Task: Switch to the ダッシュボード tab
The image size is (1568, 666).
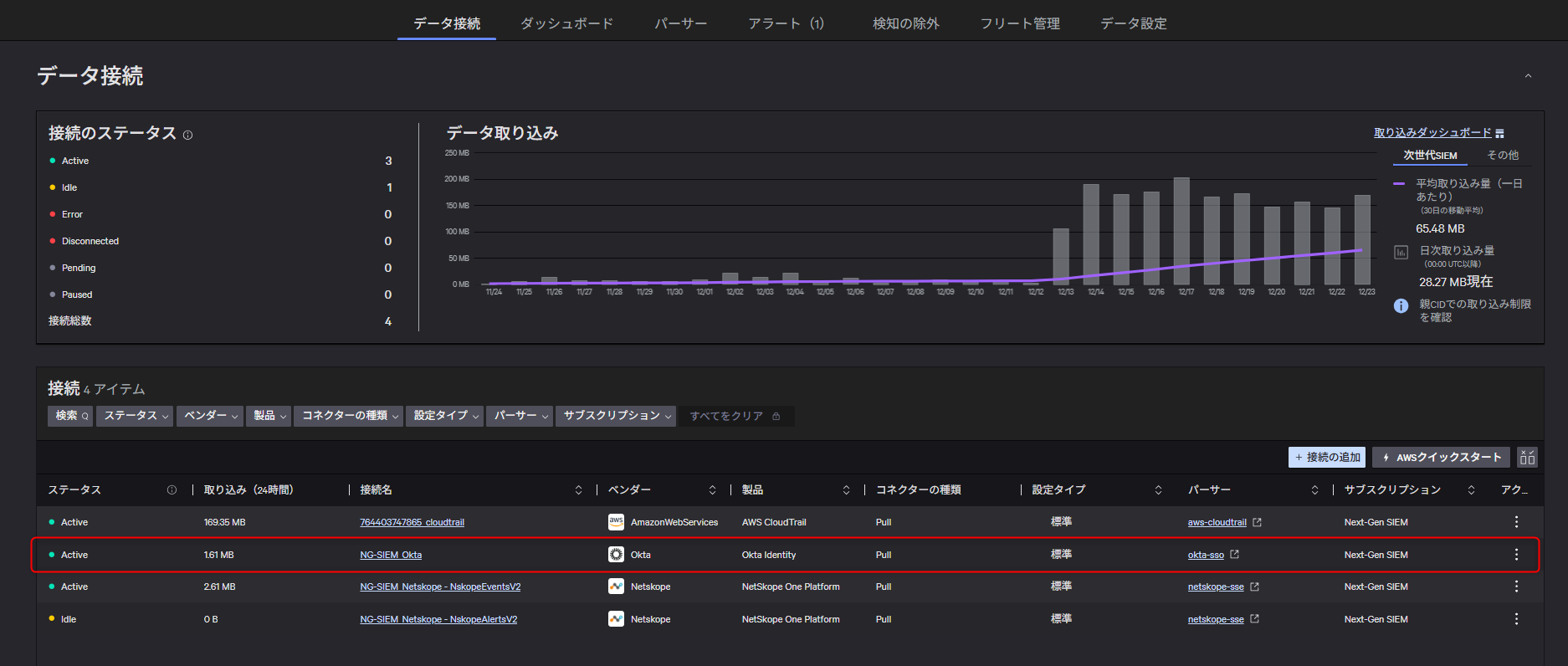Action: point(566,23)
